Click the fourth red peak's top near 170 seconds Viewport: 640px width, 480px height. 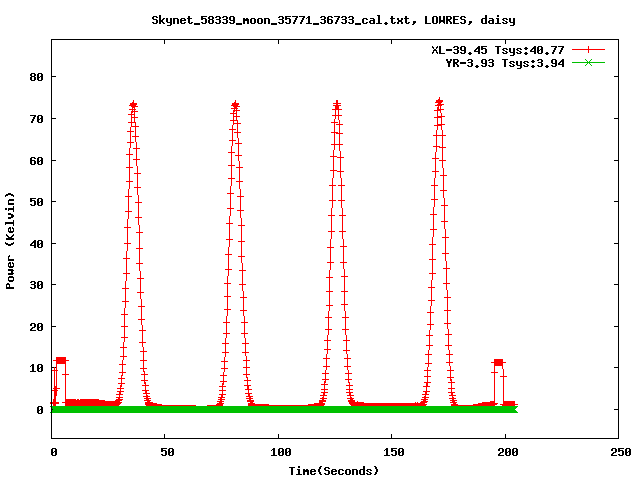[439, 101]
